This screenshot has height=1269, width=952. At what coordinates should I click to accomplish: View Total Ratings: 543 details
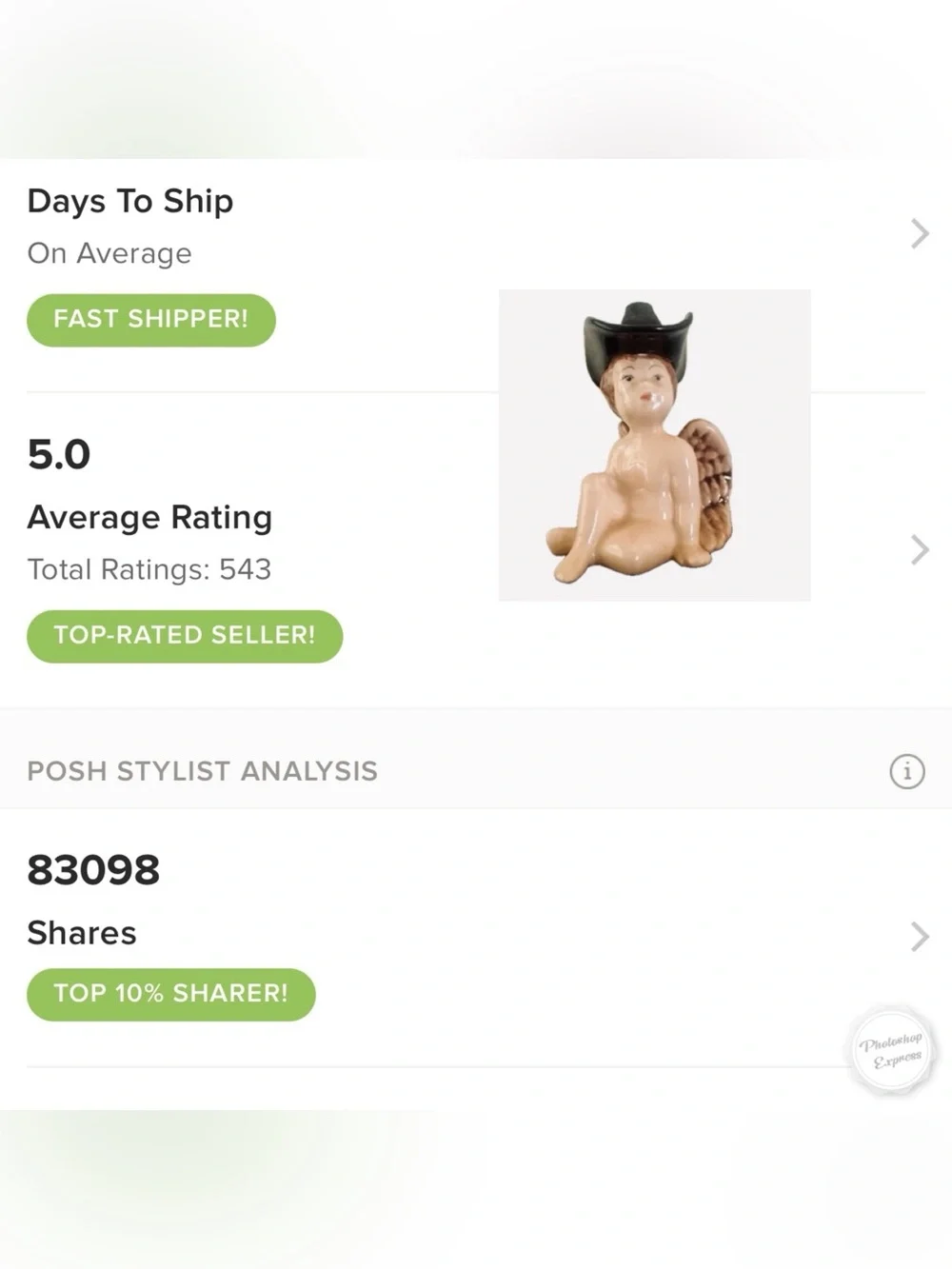[149, 569]
